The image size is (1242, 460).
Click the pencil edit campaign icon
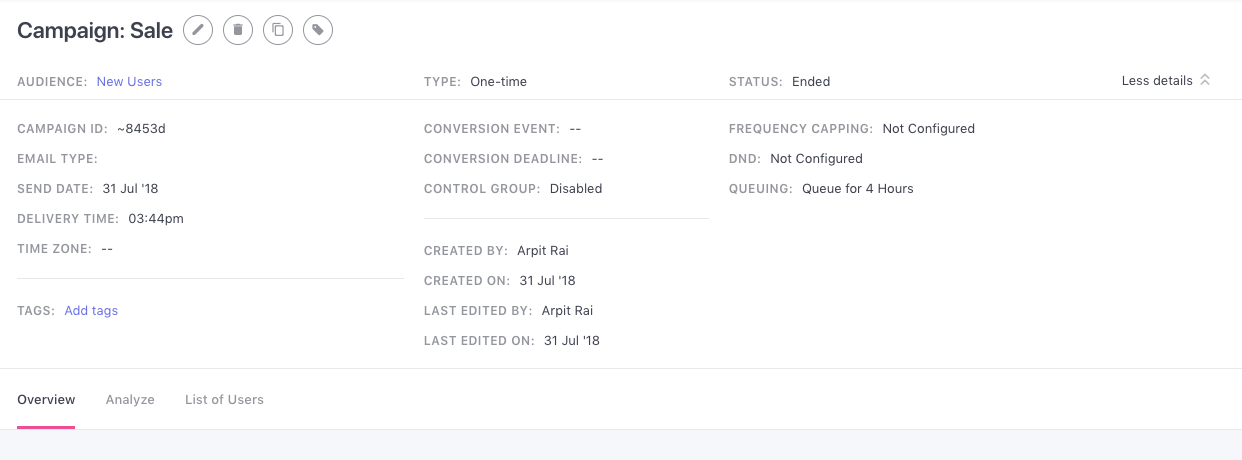198,30
